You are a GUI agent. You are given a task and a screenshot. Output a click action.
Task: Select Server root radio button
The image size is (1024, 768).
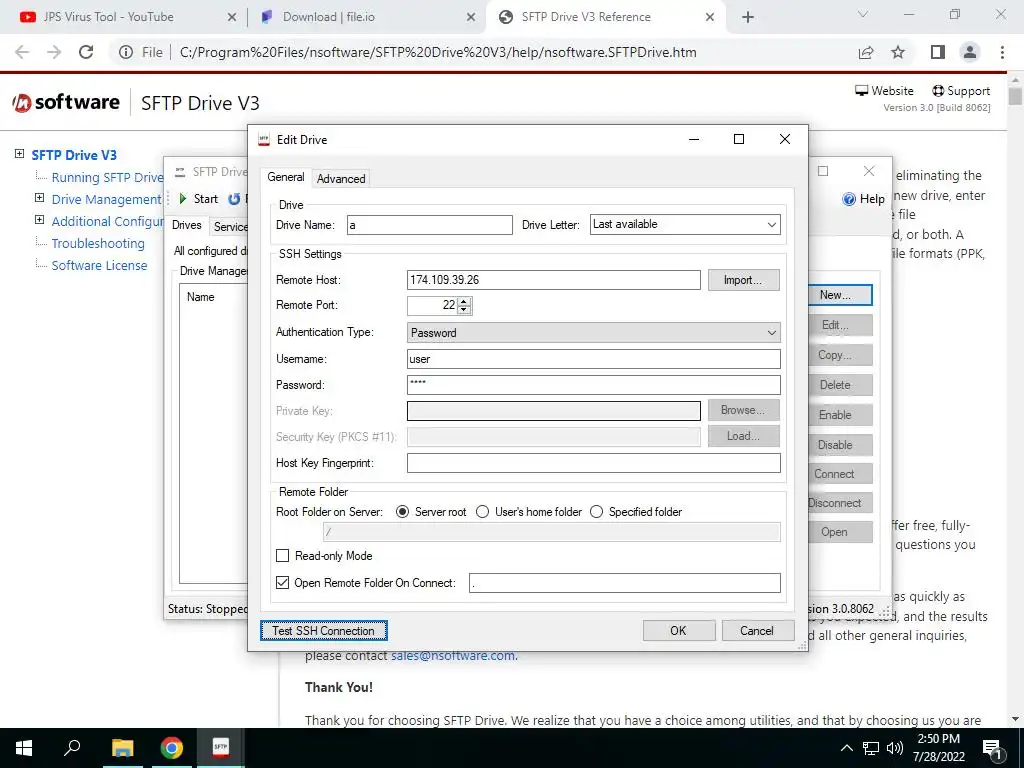403,512
